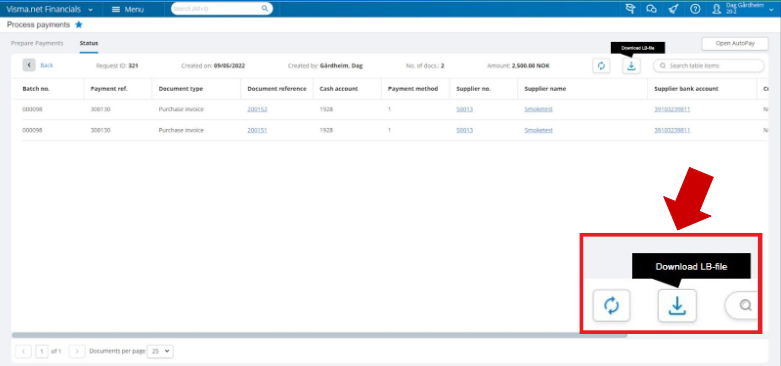
Task: Select Purchase invoice cell in row 200151
Action: coord(181,130)
